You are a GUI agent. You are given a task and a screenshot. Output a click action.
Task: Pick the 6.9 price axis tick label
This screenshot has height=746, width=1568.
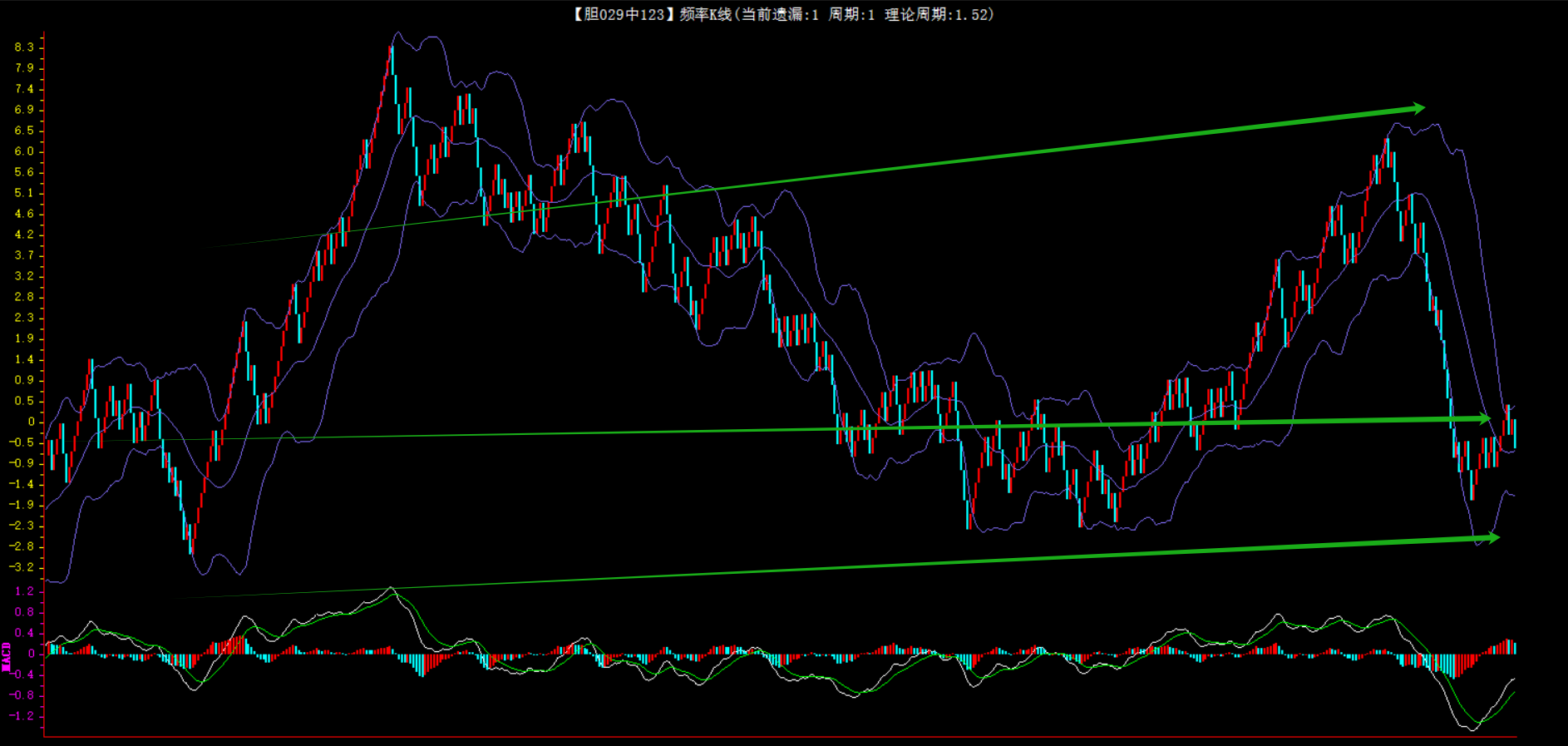pos(24,110)
